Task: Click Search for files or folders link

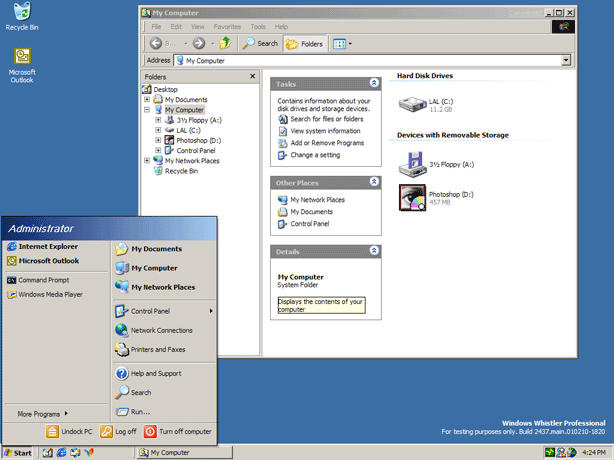Action: [x=321, y=119]
